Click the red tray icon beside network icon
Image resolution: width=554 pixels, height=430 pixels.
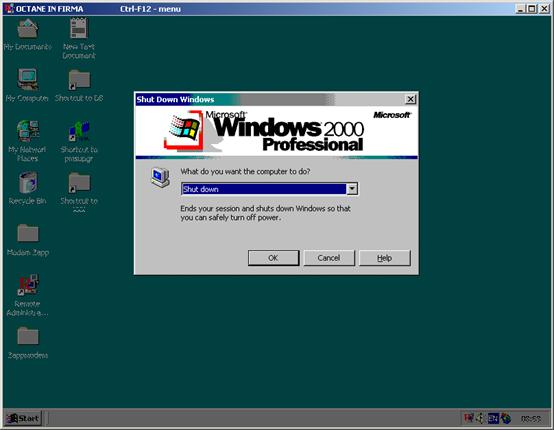click(x=468, y=419)
